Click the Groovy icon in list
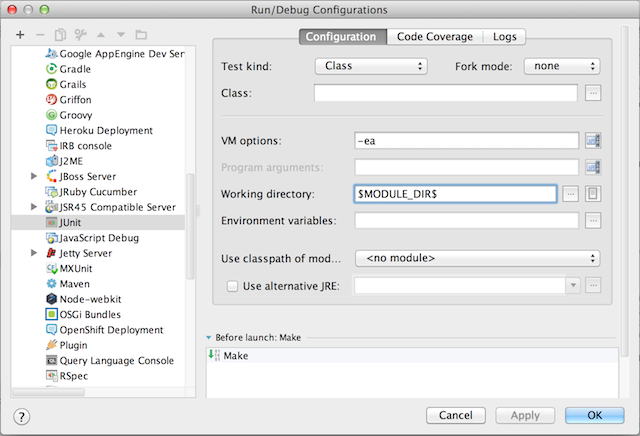The height and width of the screenshot is (436, 640). pos(51,115)
